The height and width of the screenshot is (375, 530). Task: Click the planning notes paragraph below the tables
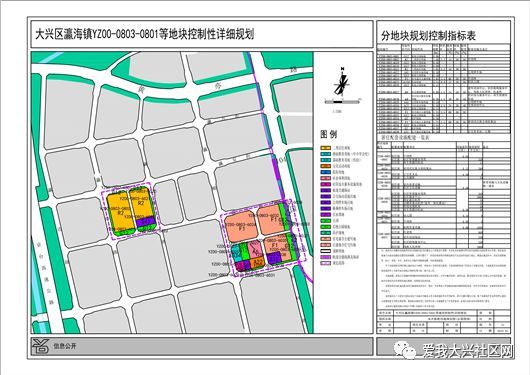pyautogui.click(x=443, y=277)
